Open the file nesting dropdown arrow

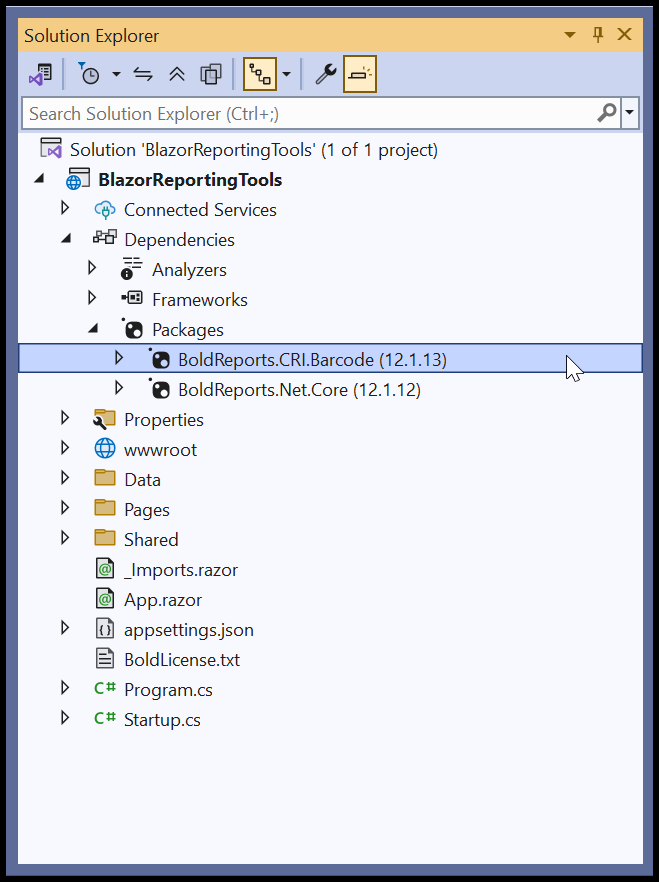[286, 74]
